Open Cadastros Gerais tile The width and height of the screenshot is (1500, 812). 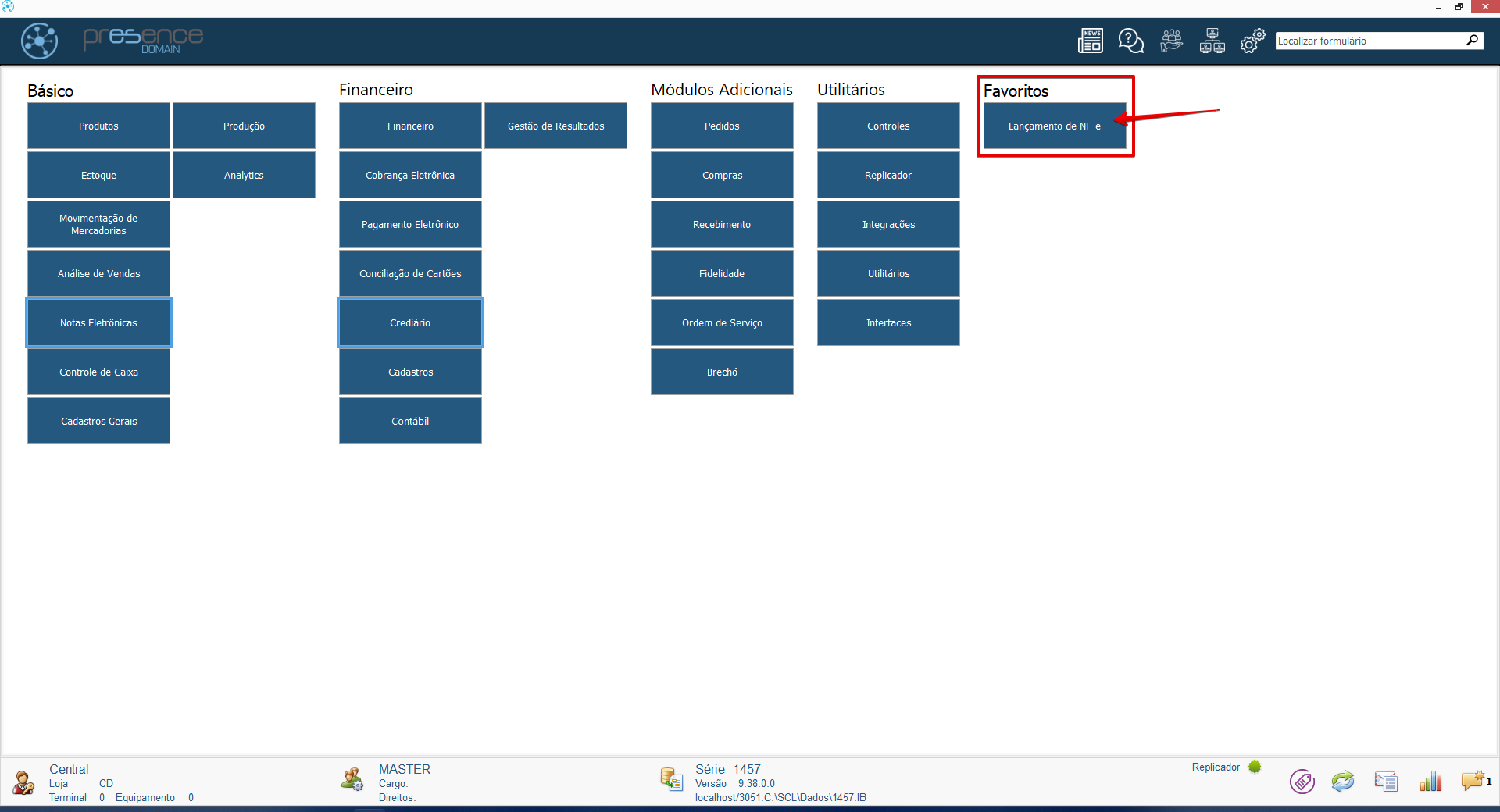[98, 421]
